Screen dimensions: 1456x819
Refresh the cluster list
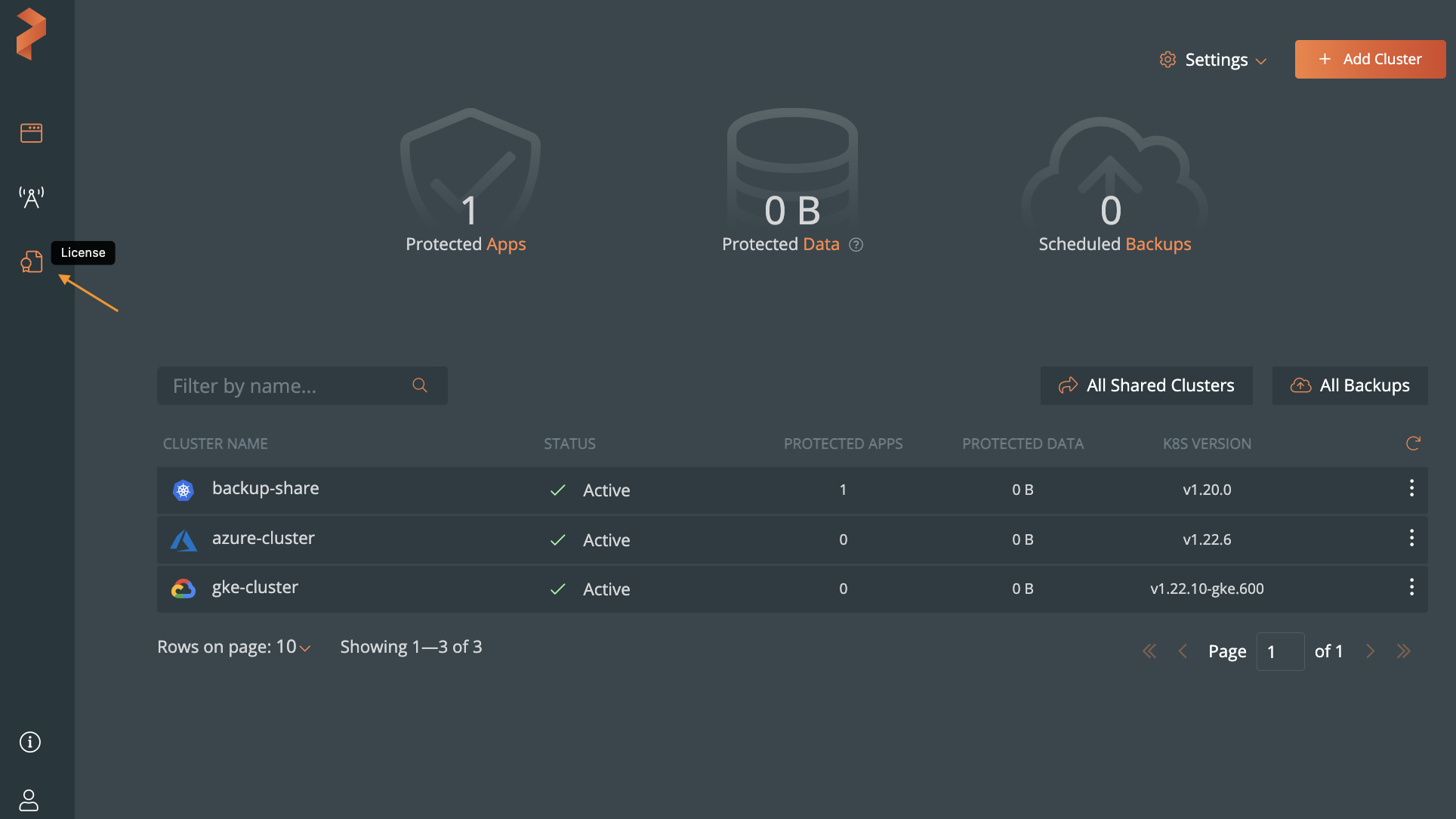click(1413, 443)
